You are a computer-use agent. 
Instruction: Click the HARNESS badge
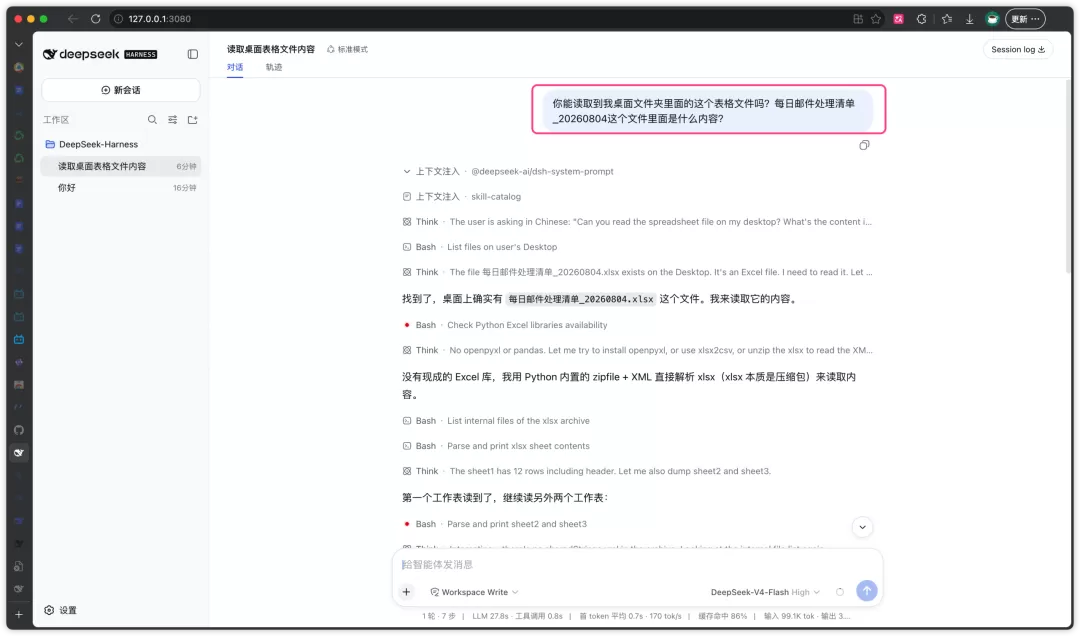(141, 54)
